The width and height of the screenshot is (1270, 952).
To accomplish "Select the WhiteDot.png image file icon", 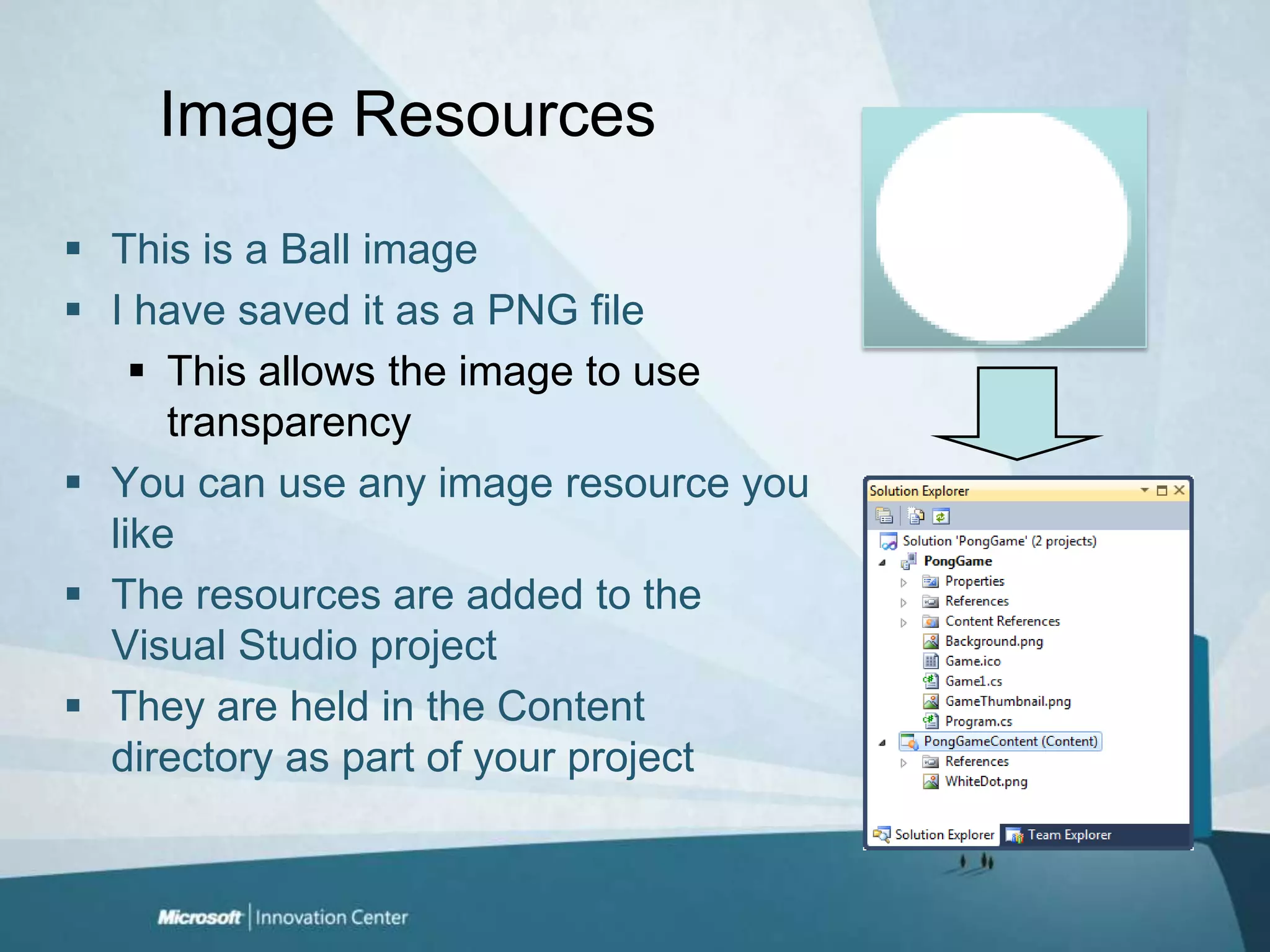I will (x=930, y=782).
